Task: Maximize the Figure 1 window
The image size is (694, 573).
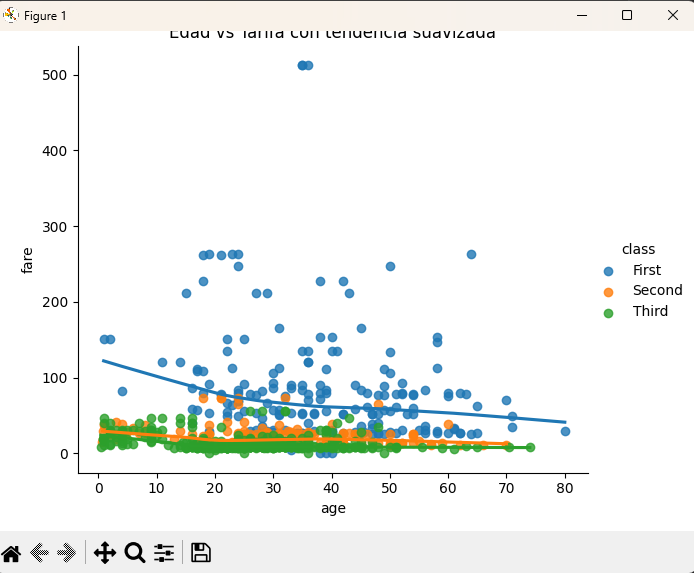Action: (x=626, y=15)
